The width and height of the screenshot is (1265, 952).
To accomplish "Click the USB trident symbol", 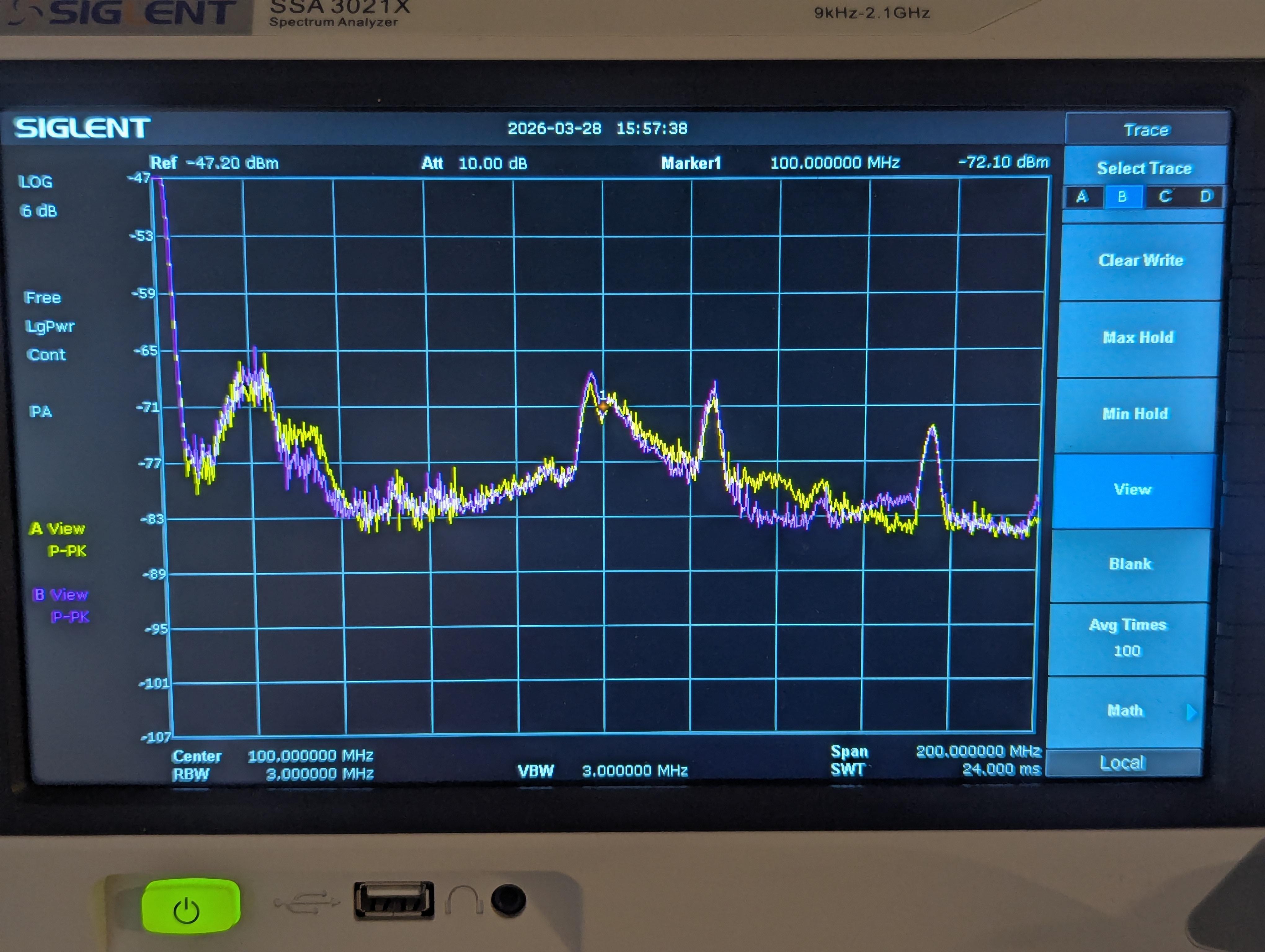I will pos(307,902).
